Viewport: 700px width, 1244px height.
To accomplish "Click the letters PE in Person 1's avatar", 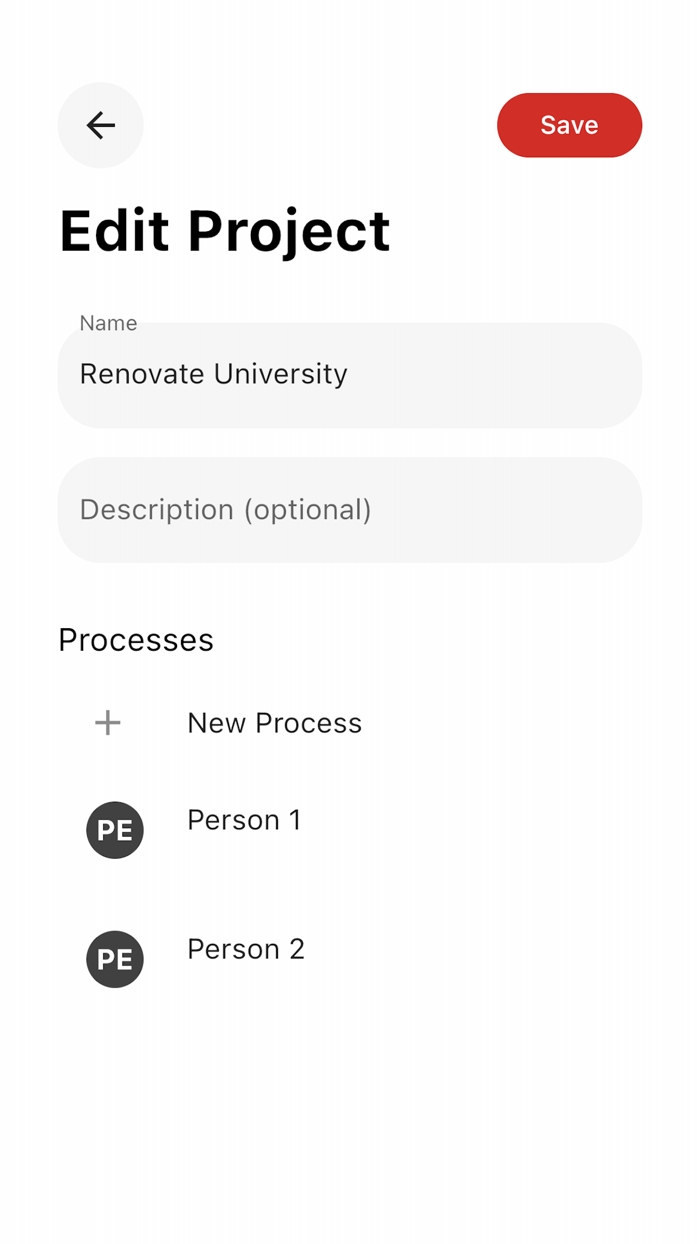I will 115,831.
